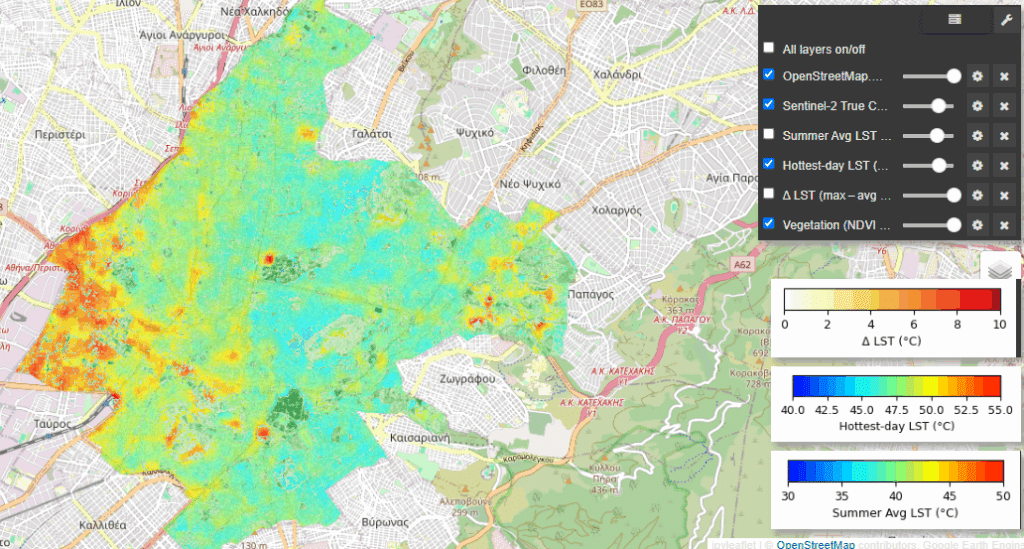Screen dimensions: 1024x549
Task: Toggle All layers on/off checkbox
Action: point(769,48)
